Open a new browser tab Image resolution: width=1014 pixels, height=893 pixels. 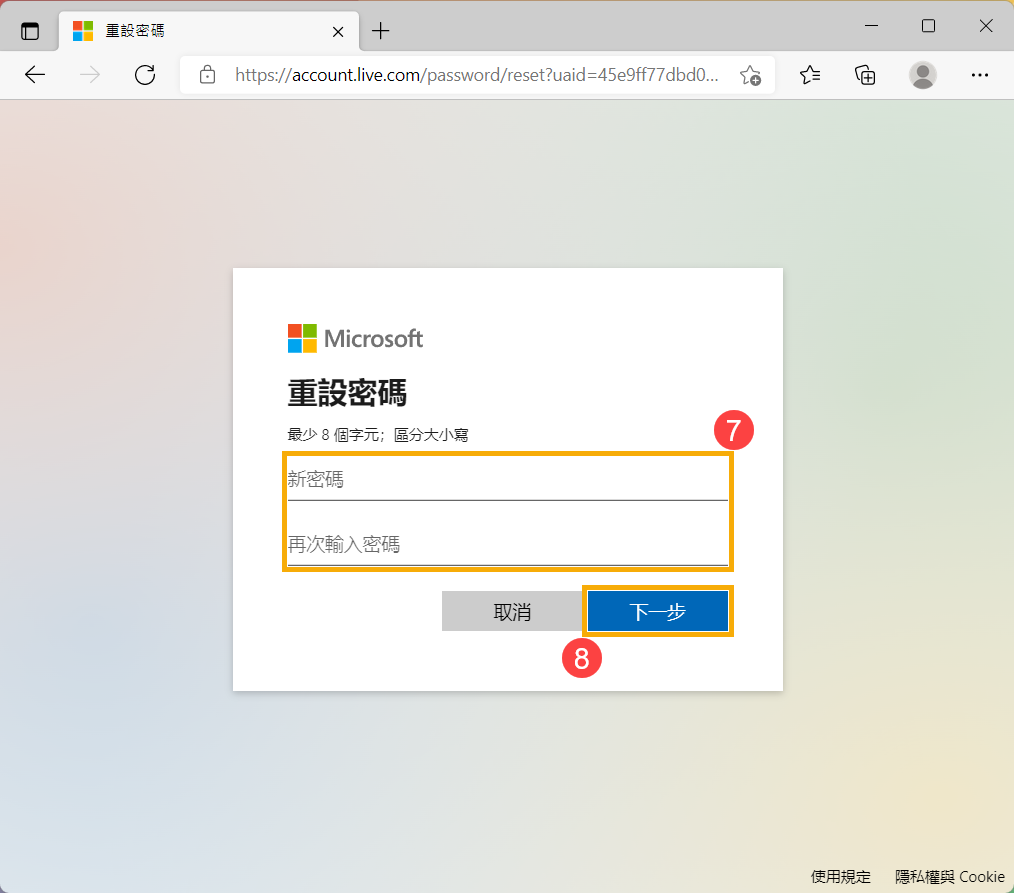pos(381,30)
